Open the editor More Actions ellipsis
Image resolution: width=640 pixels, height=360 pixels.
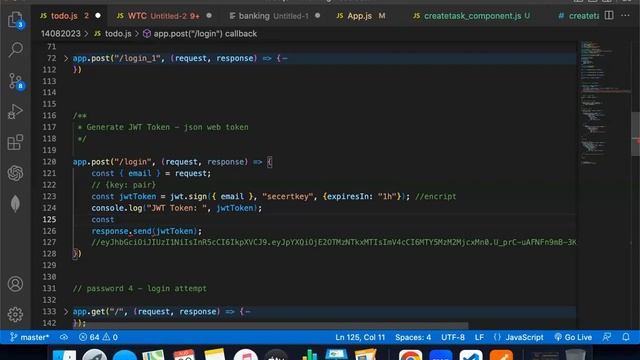click(x=625, y=16)
